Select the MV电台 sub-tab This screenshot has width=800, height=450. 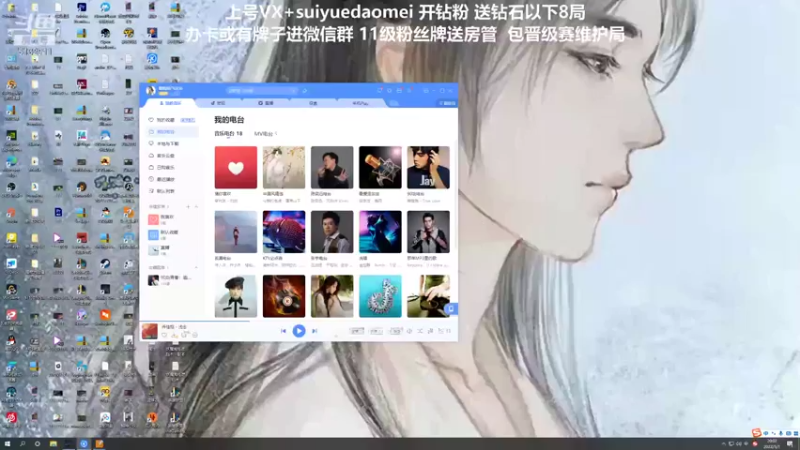[265, 134]
